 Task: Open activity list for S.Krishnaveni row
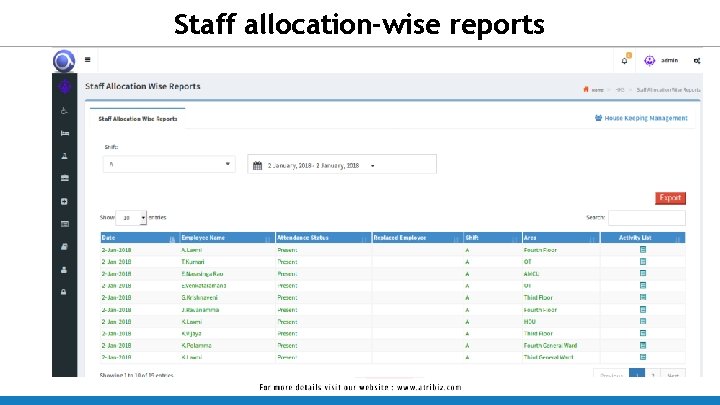643,297
